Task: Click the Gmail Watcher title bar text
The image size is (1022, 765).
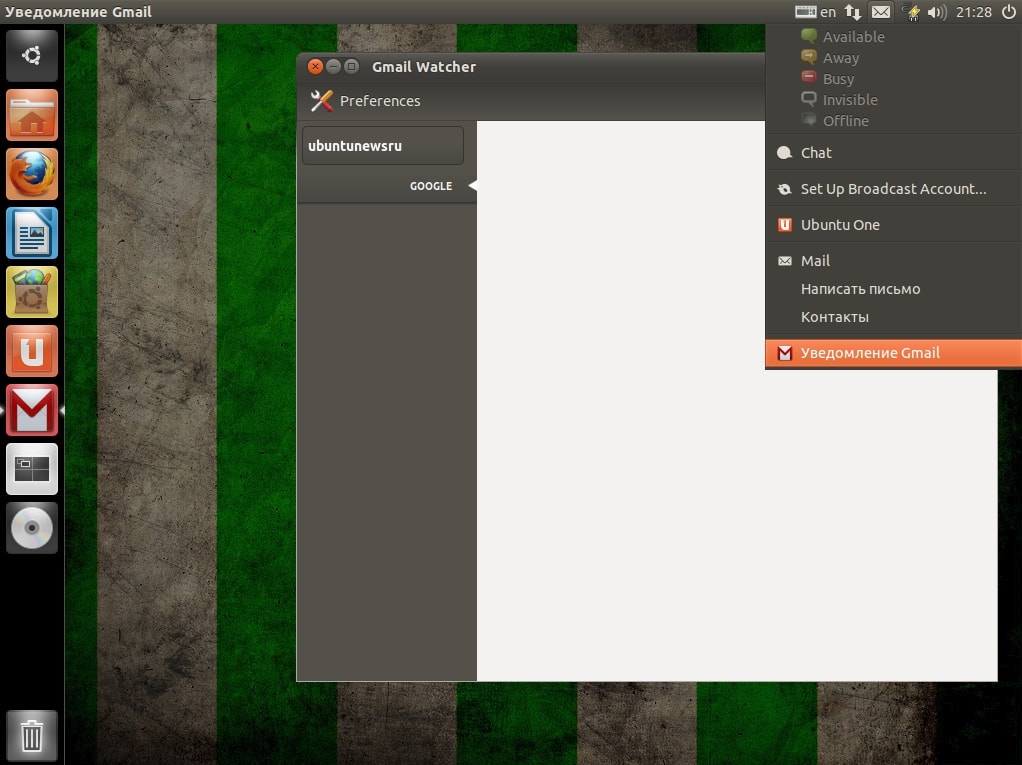Action: pos(424,67)
